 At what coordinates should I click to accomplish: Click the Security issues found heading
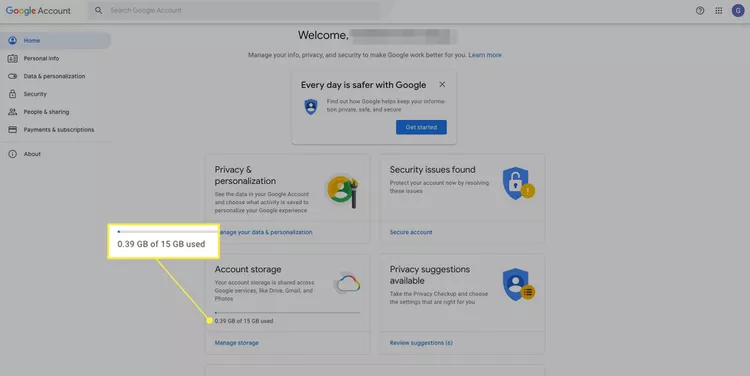pos(432,169)
